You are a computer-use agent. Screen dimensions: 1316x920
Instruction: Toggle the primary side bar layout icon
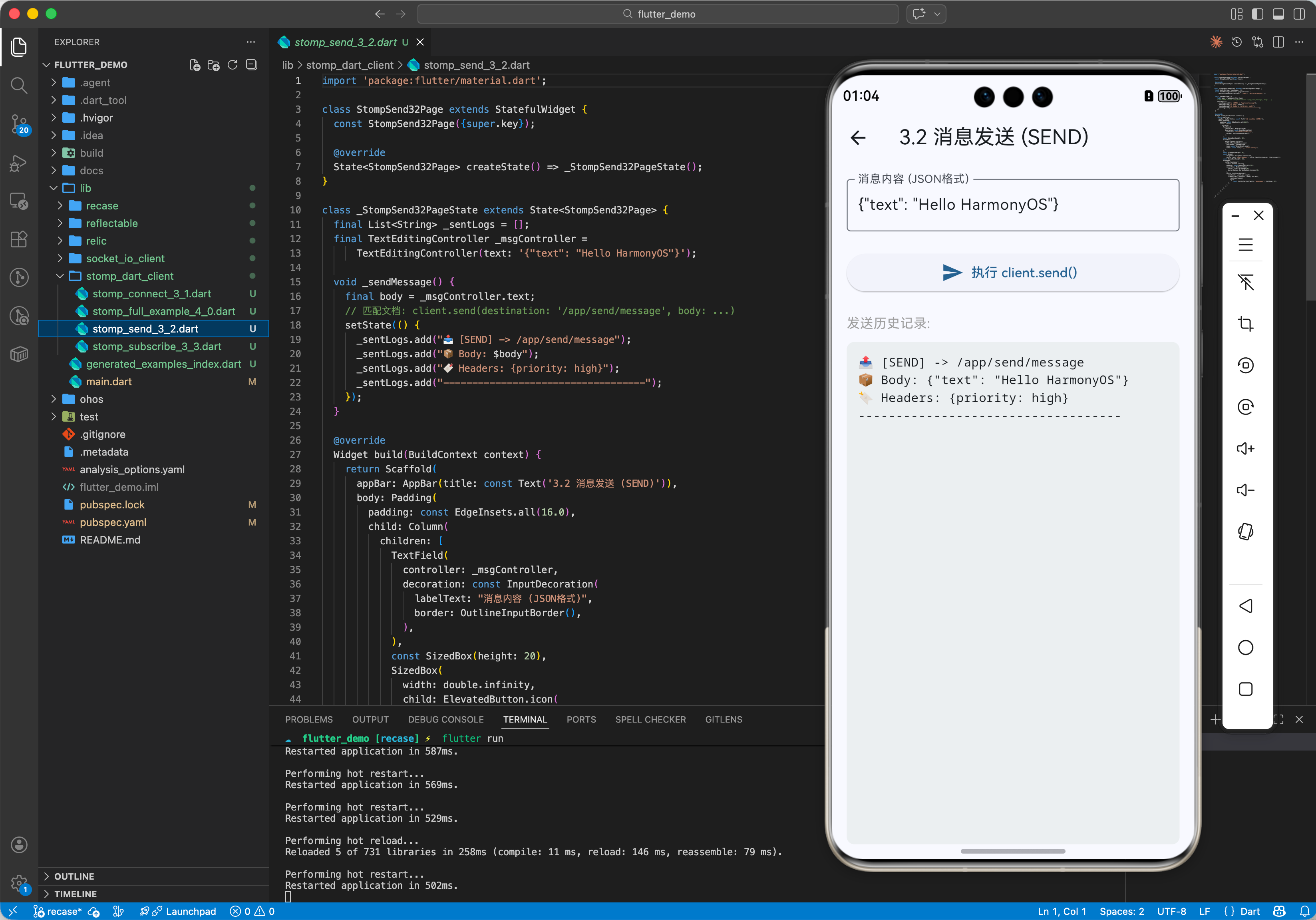[x=1257, y=14]
